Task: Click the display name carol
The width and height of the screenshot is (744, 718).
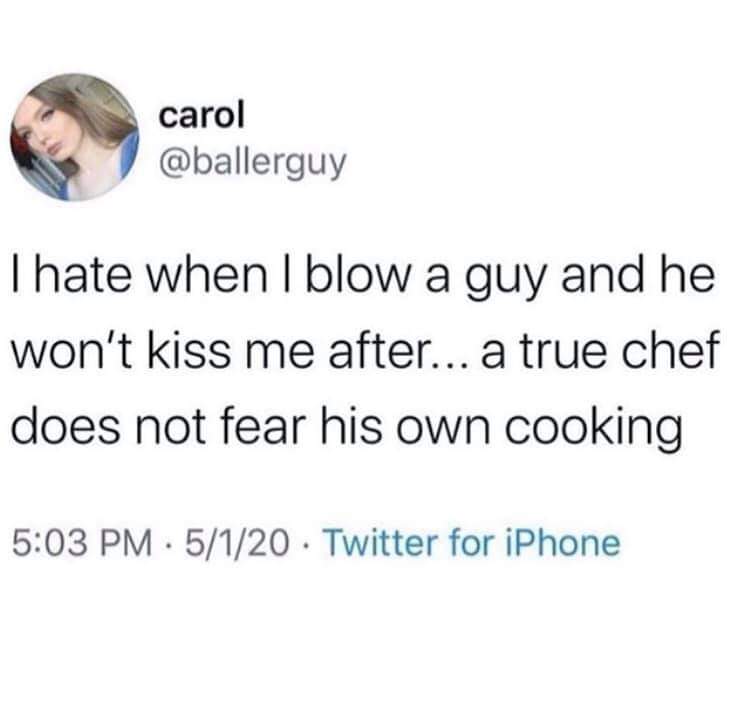Action: point(201,114)
